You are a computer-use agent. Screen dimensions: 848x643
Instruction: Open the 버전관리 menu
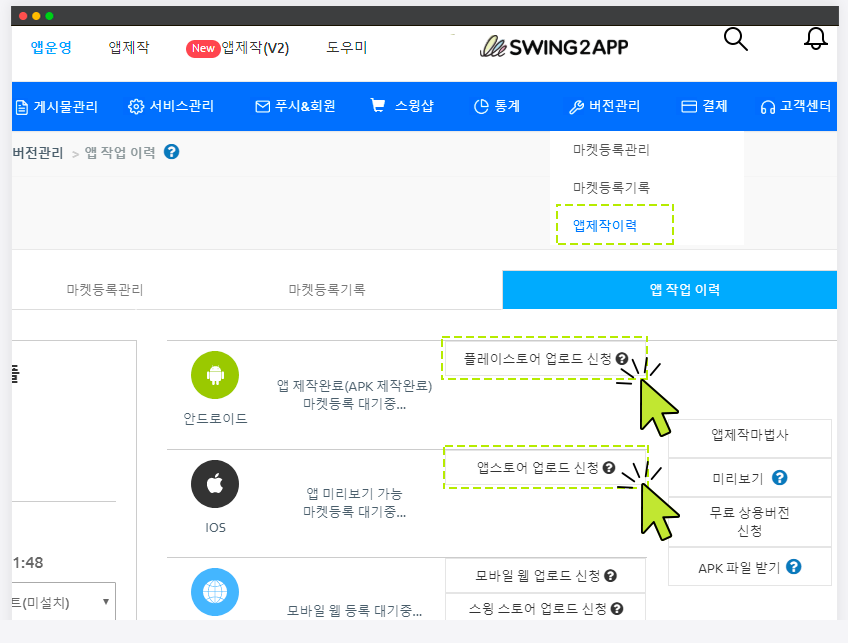coord(604,106)
